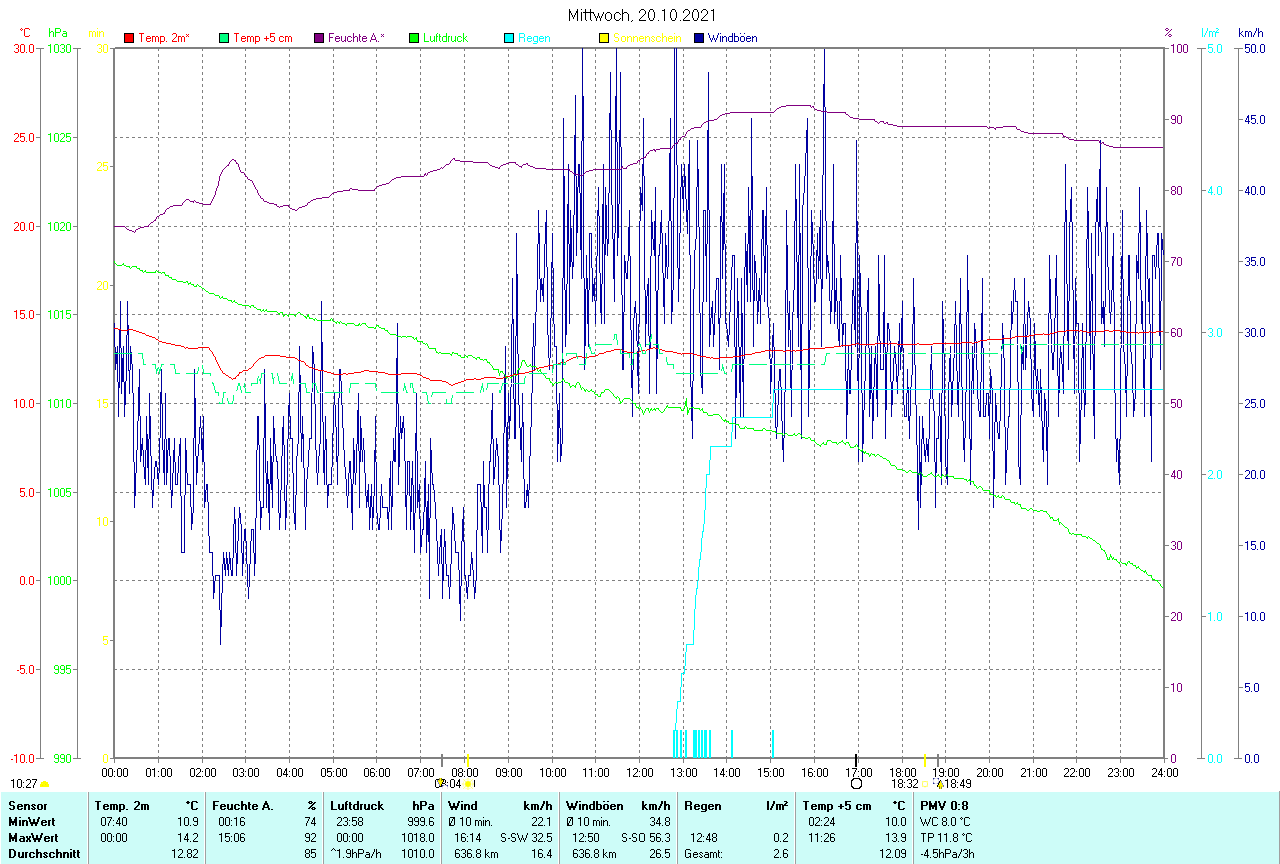Select the 'Temp. 2m*' legend label
Viewport: 1280px width, 864px height.
(164, 38)
